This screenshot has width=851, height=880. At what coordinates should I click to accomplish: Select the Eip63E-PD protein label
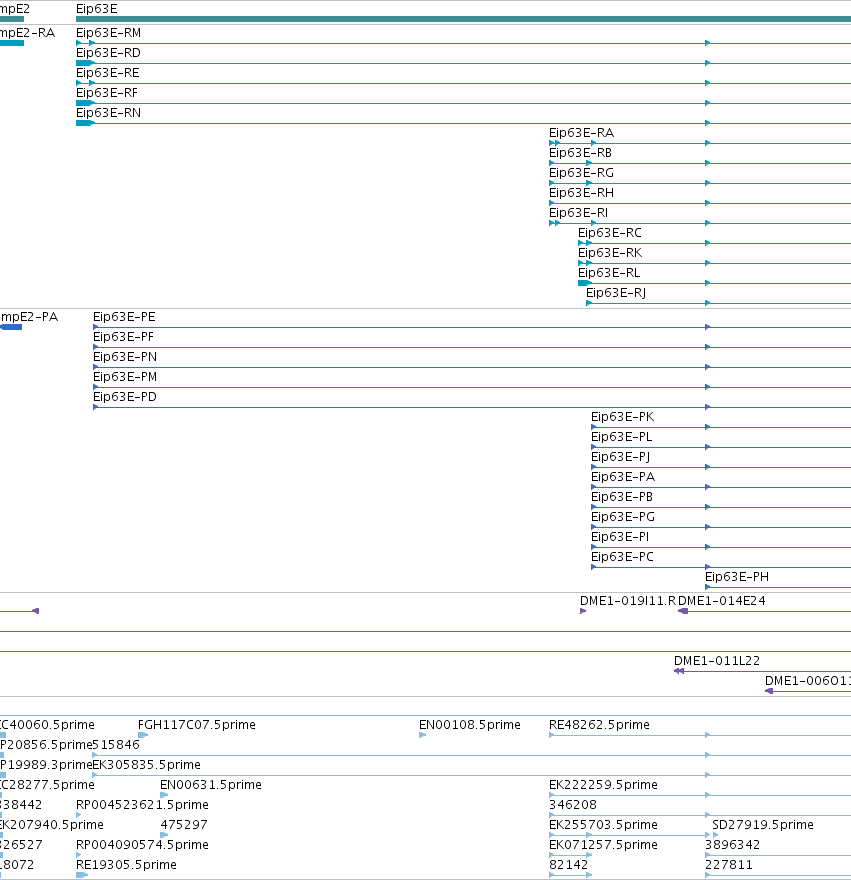point(125,397)
